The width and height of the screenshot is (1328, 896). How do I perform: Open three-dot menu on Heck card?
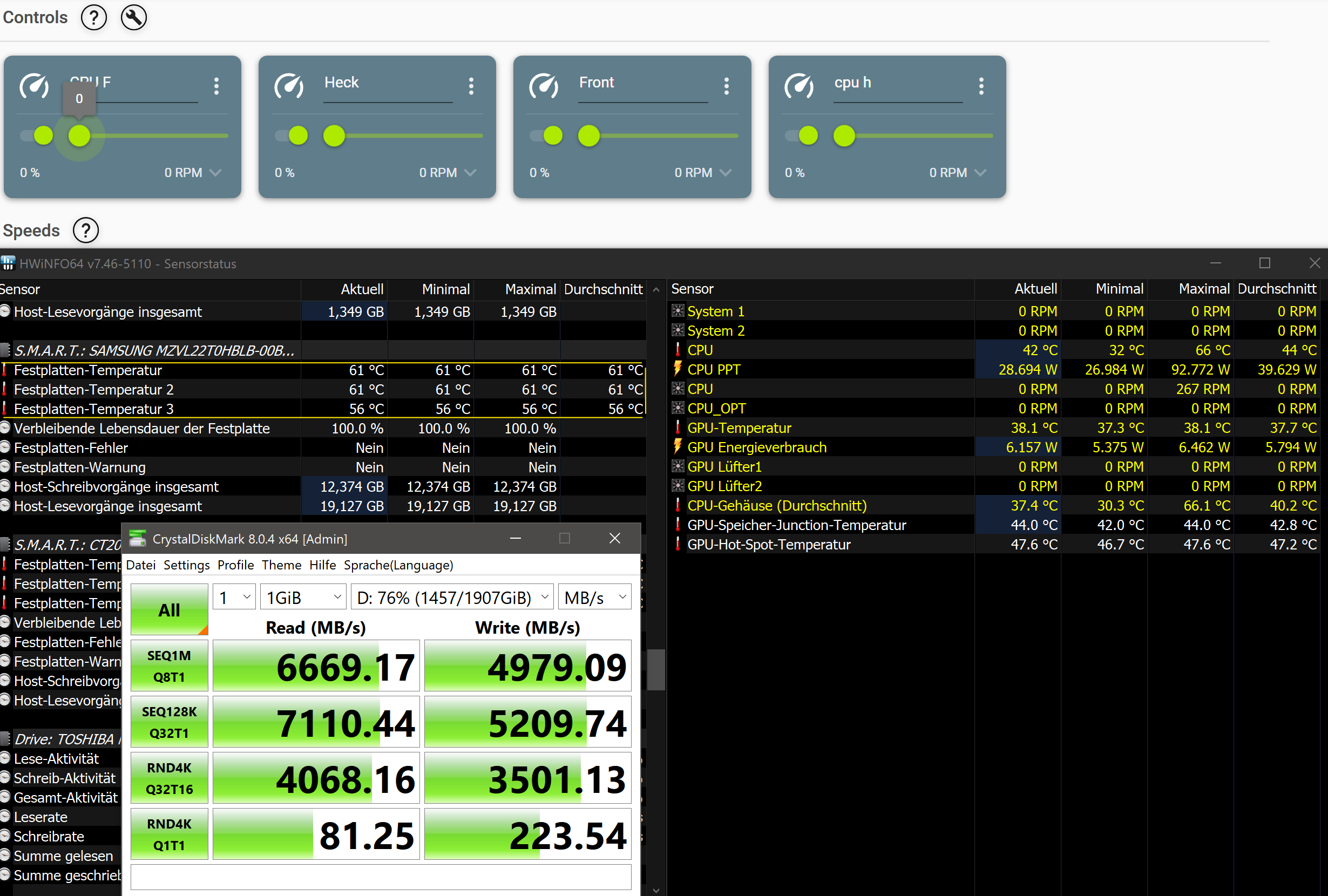(471, 86)
